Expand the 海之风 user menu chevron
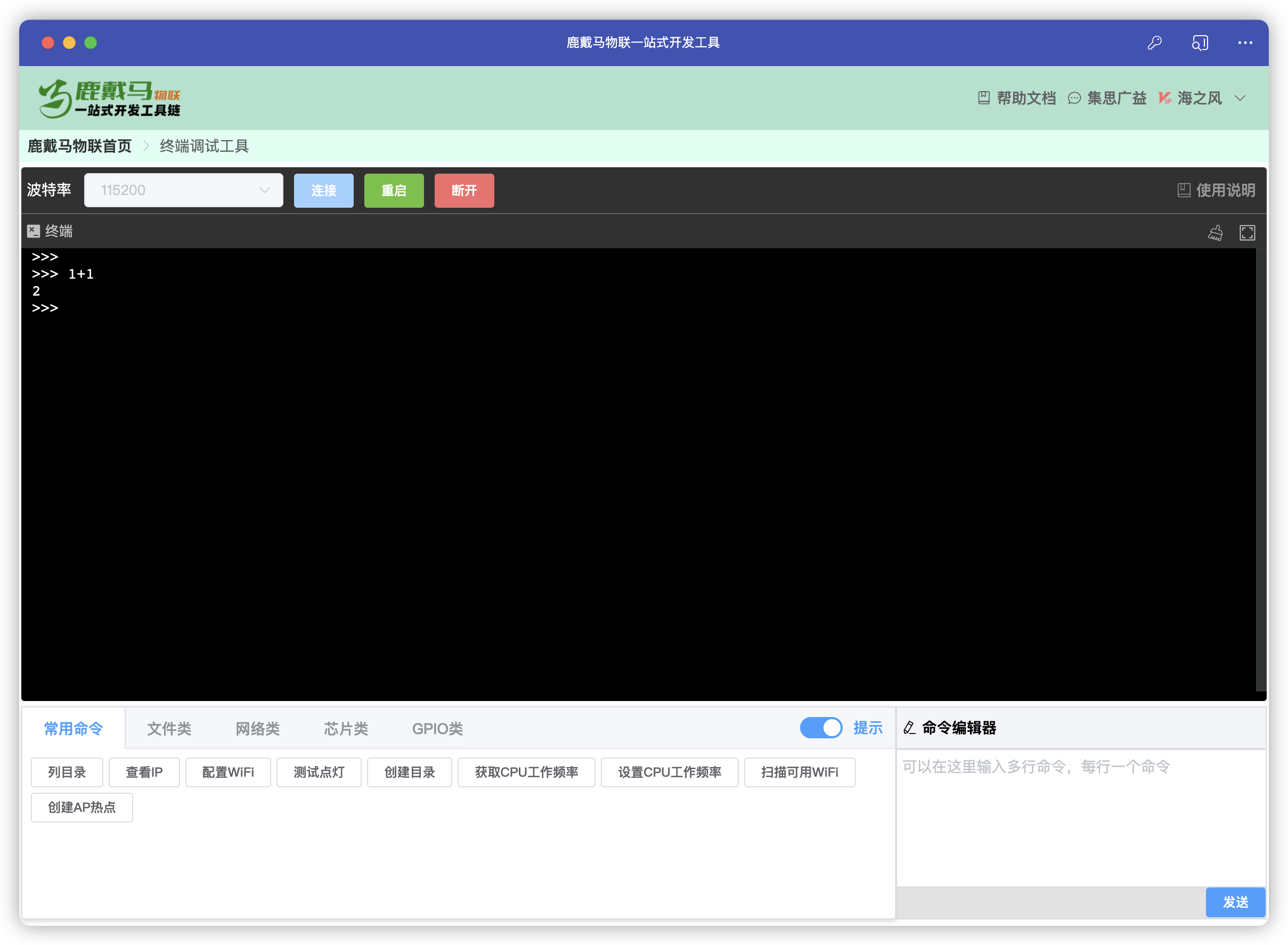The height and width of the screenshot is (945, 1288). pyautogui.click(x=1240, y=99)
